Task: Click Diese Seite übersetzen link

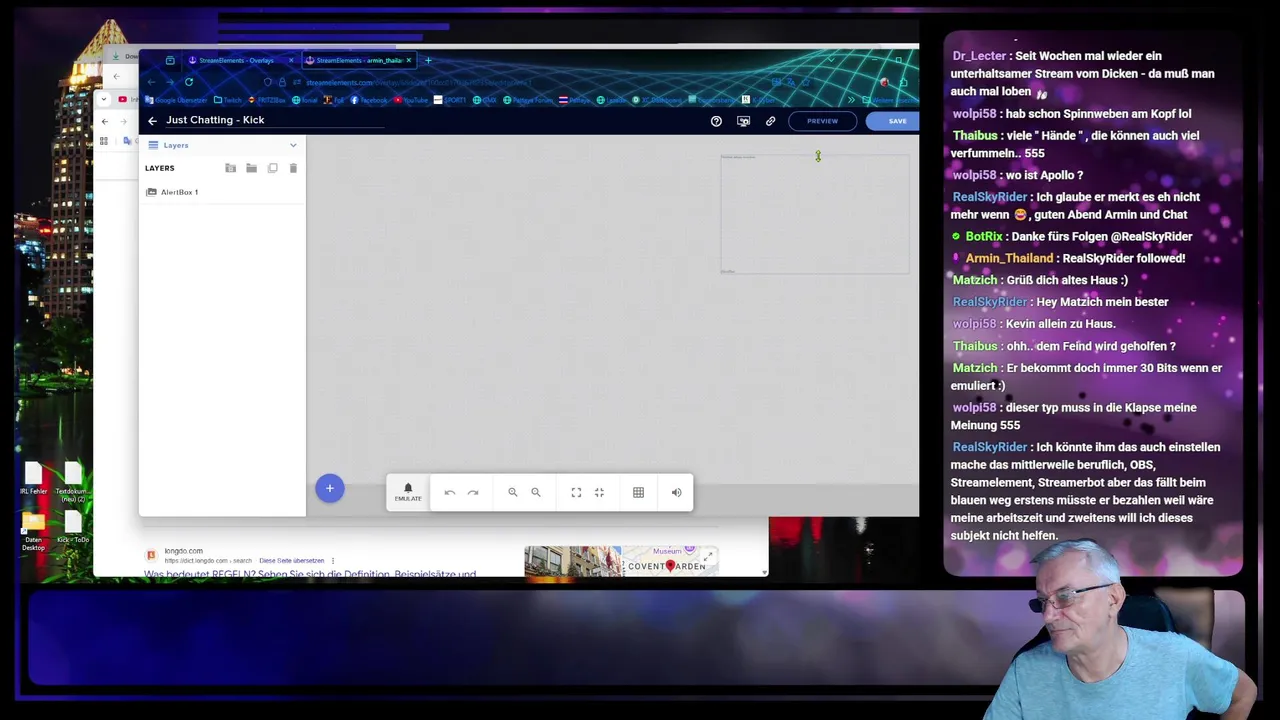Action: coord(291,560)
